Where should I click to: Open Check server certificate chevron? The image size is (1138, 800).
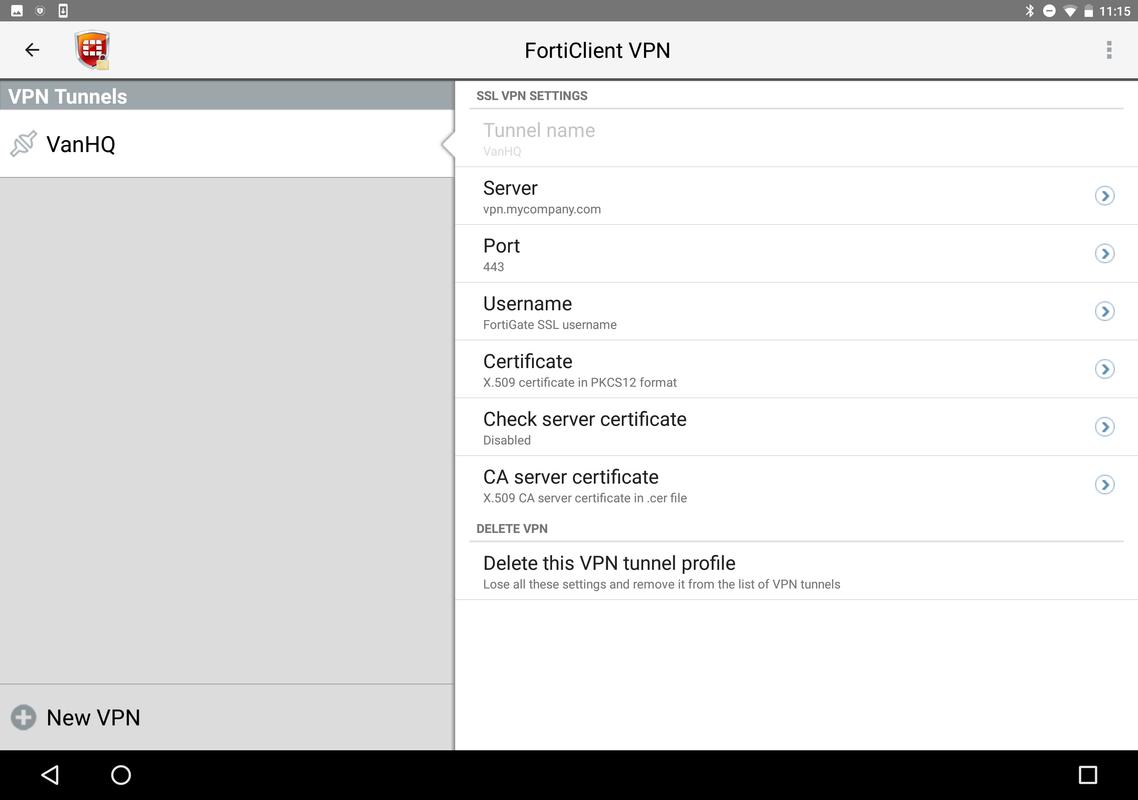click(x=1104, y=427)
